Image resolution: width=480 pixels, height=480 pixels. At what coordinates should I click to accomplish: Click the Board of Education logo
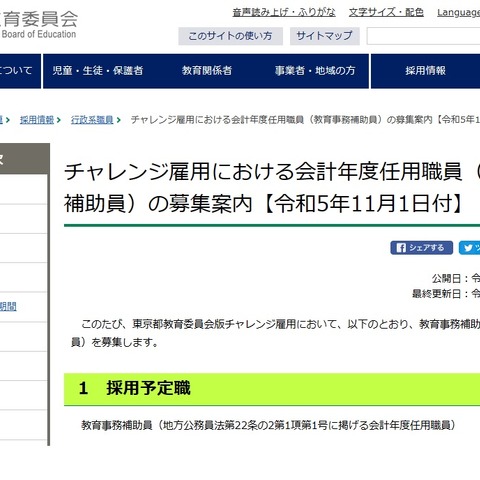39,25
